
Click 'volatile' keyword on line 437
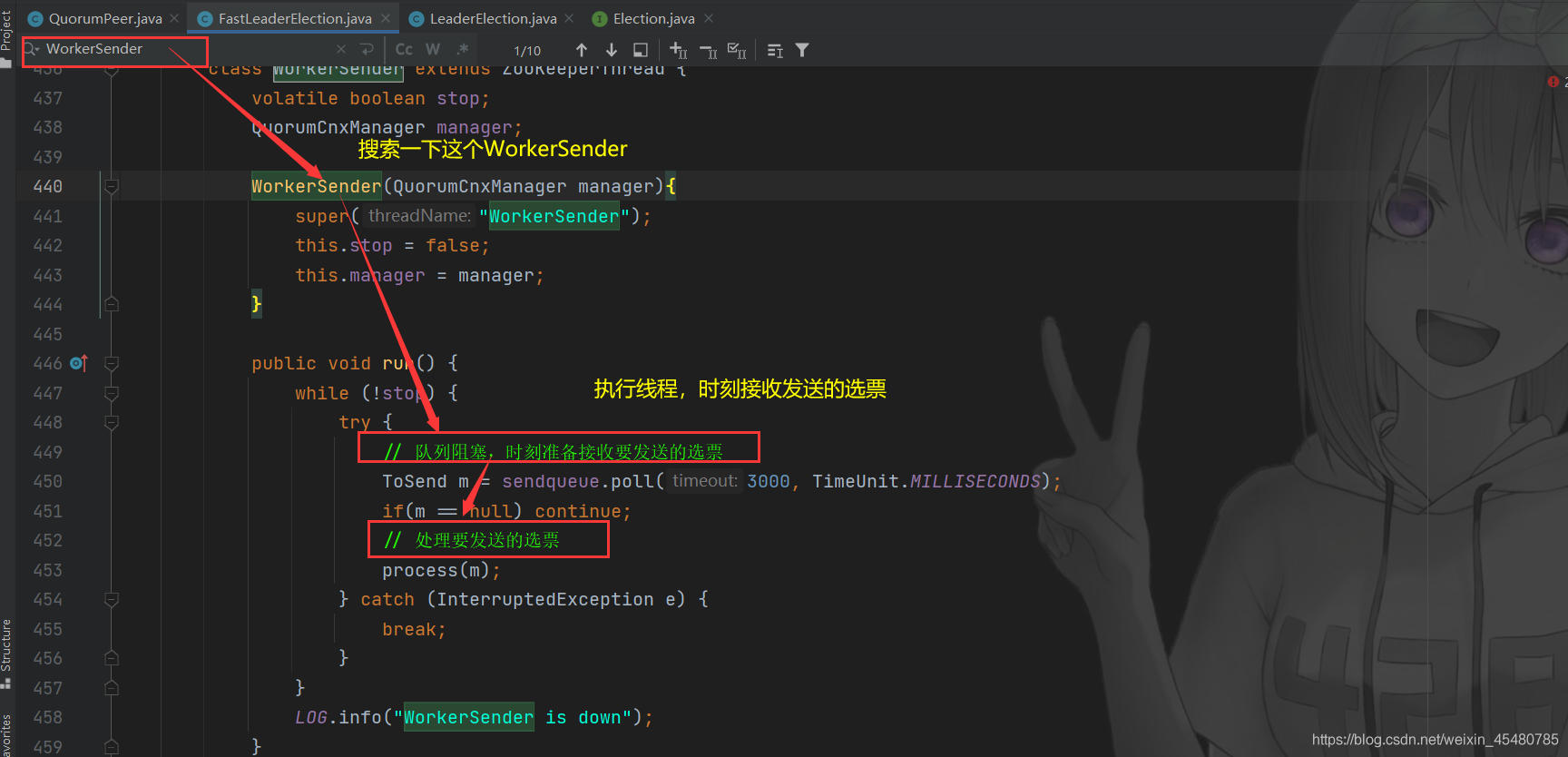point(295,98)
